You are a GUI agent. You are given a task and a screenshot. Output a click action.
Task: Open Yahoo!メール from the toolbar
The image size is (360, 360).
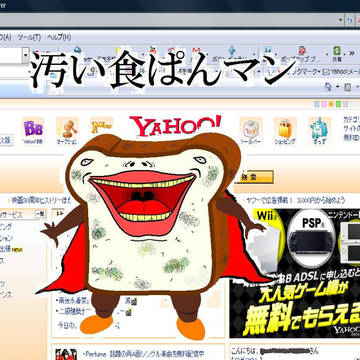point(341,71)
